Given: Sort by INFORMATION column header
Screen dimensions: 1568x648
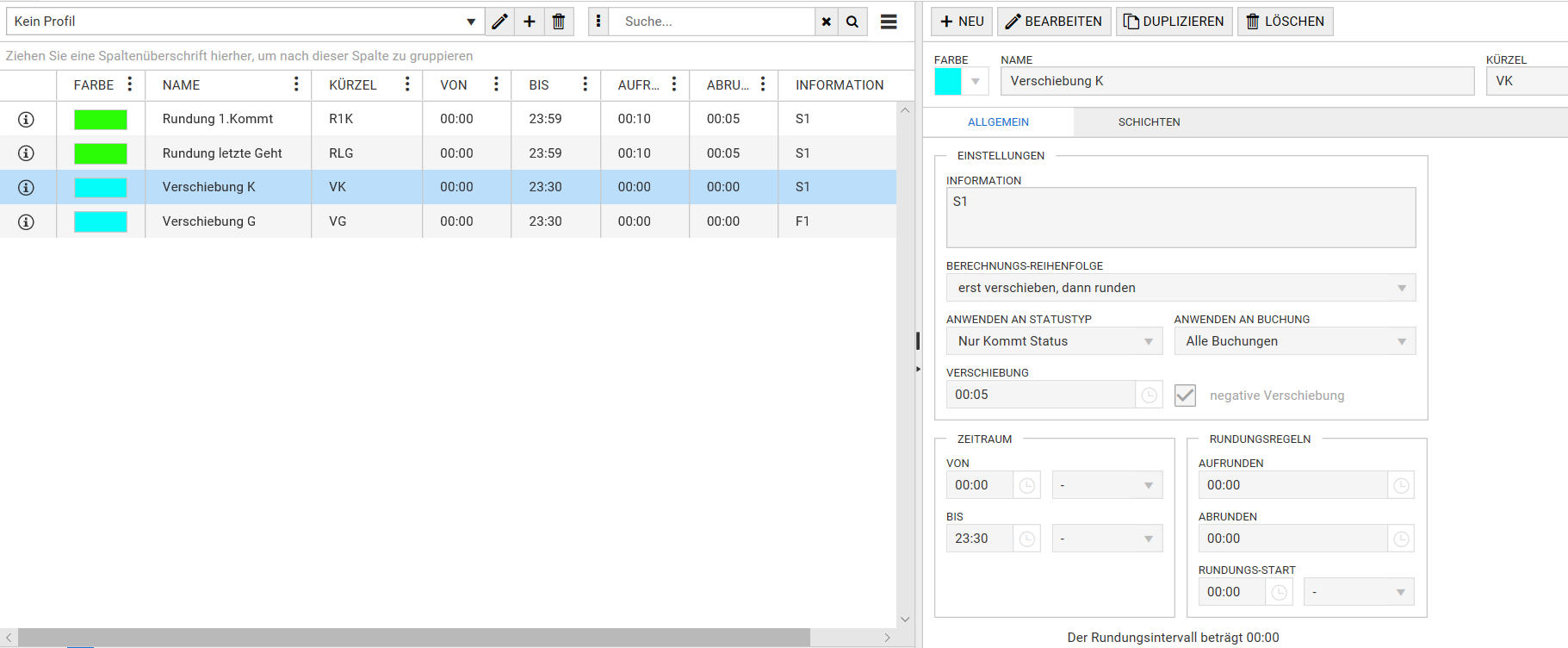Looking at the screenshot, I should [x=840, y=84].
